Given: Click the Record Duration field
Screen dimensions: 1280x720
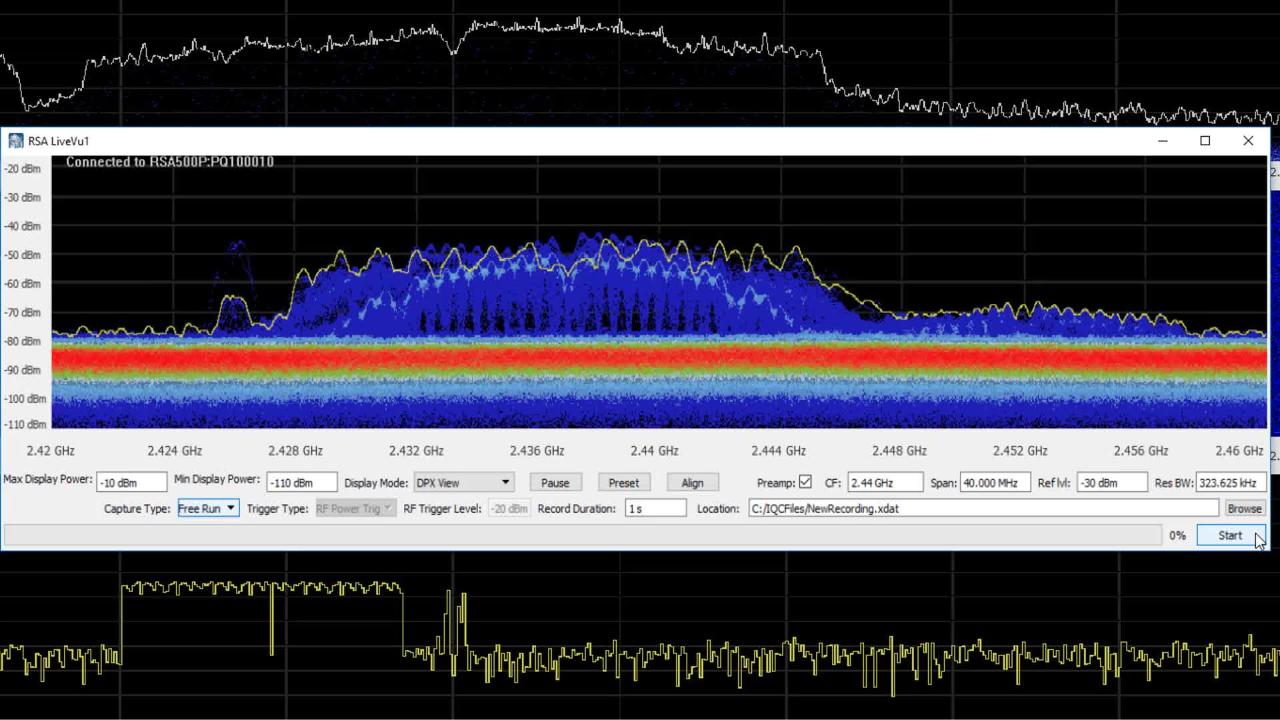Looking at the screenshot, I should [x=655, y=509].
